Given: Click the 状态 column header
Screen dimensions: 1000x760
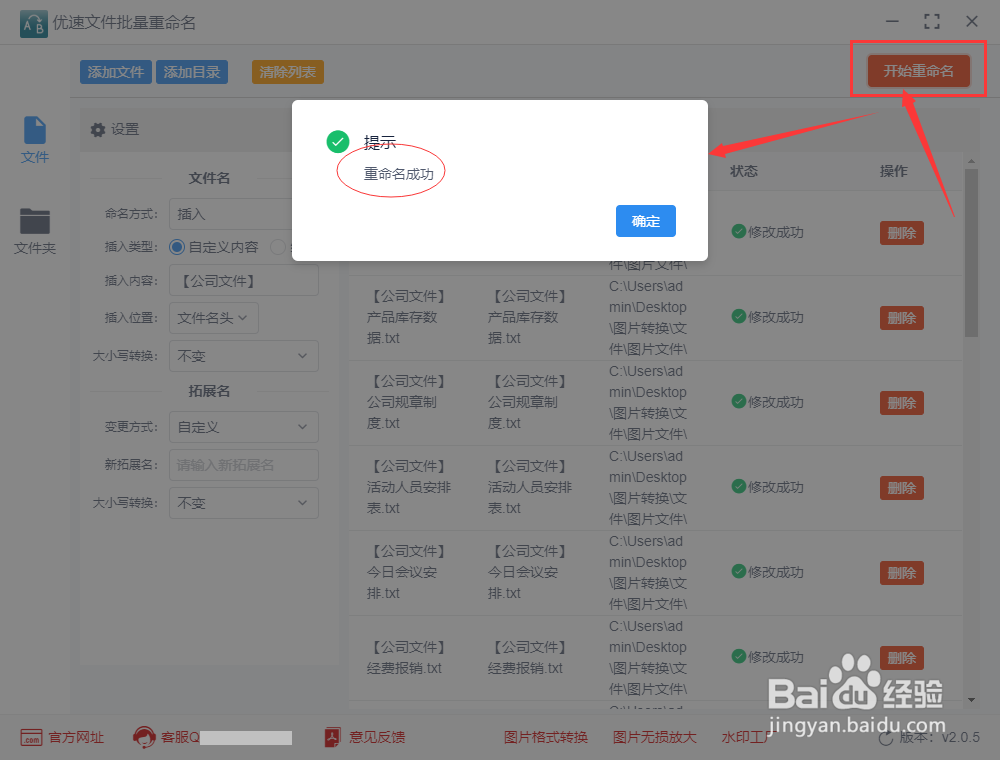Looking at the screenshot, I should [744, 171].
